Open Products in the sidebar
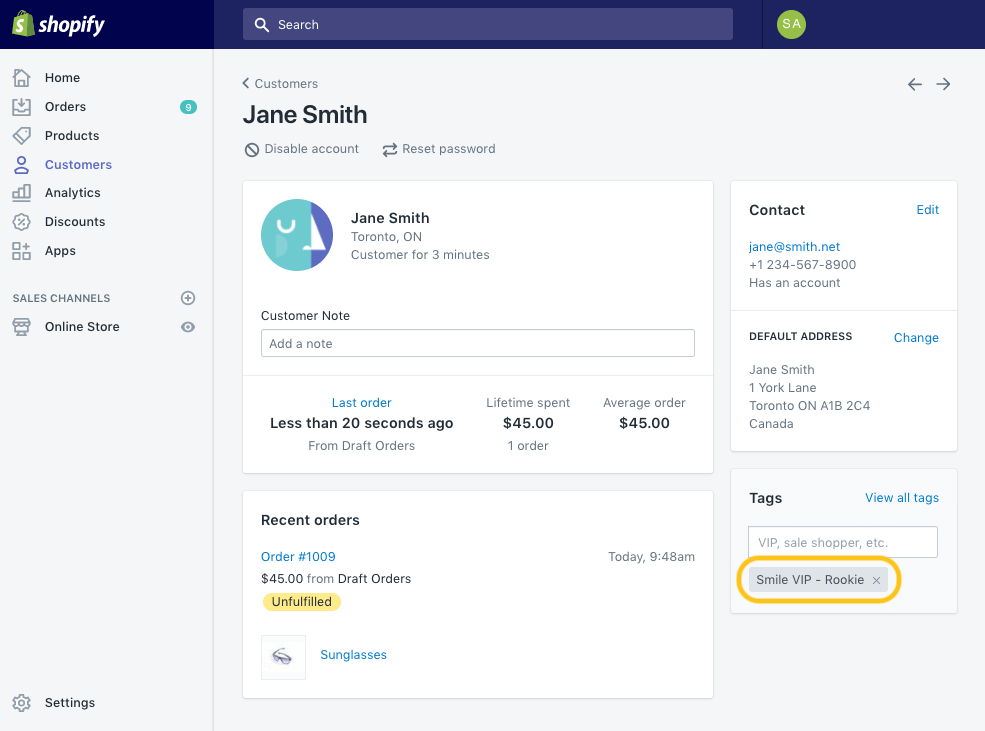This screenshot has width=985, height=731. pyautogui.click(x=72, y=136)
